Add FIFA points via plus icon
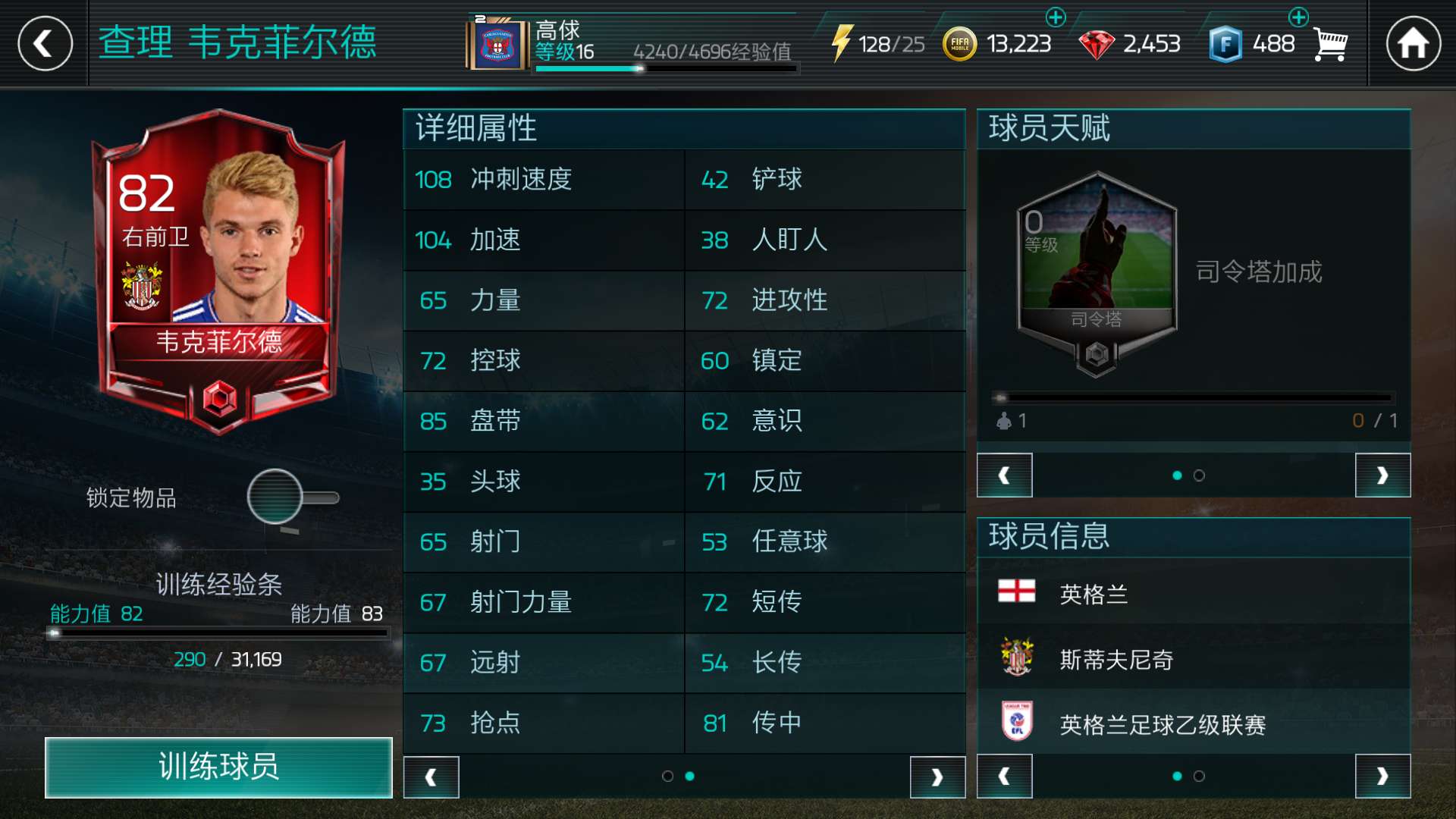1456x819 pixels. tap(1298, 17)
